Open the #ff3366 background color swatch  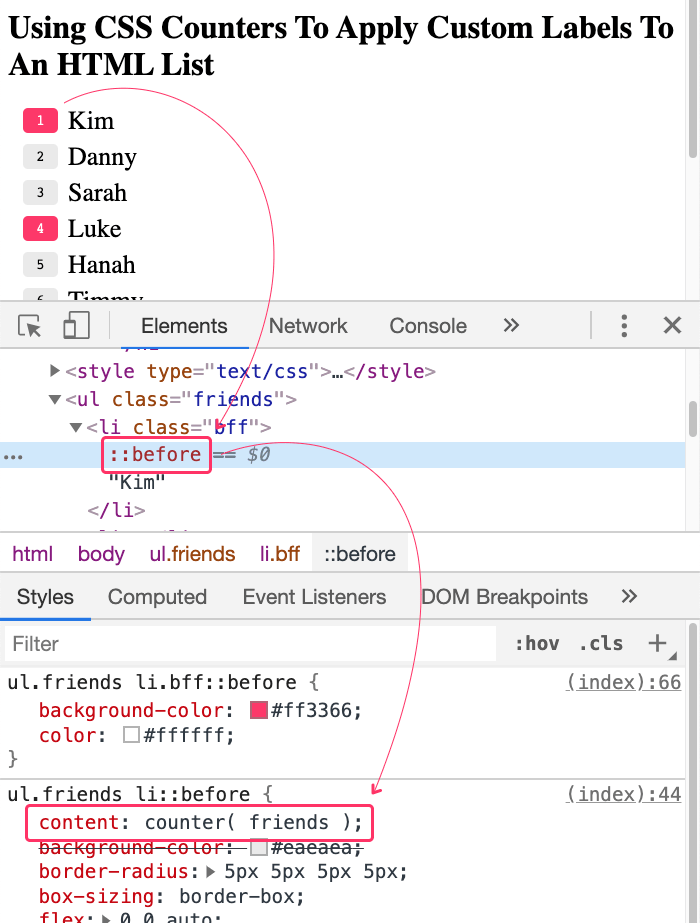[258, 710]
